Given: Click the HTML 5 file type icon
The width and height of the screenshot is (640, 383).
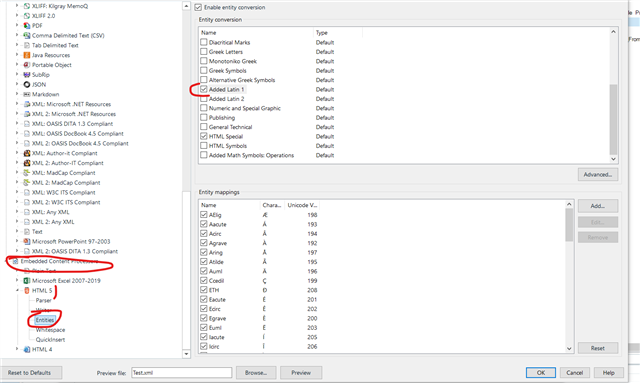Looking at the screenshot, I should click(x=27, y=290).
